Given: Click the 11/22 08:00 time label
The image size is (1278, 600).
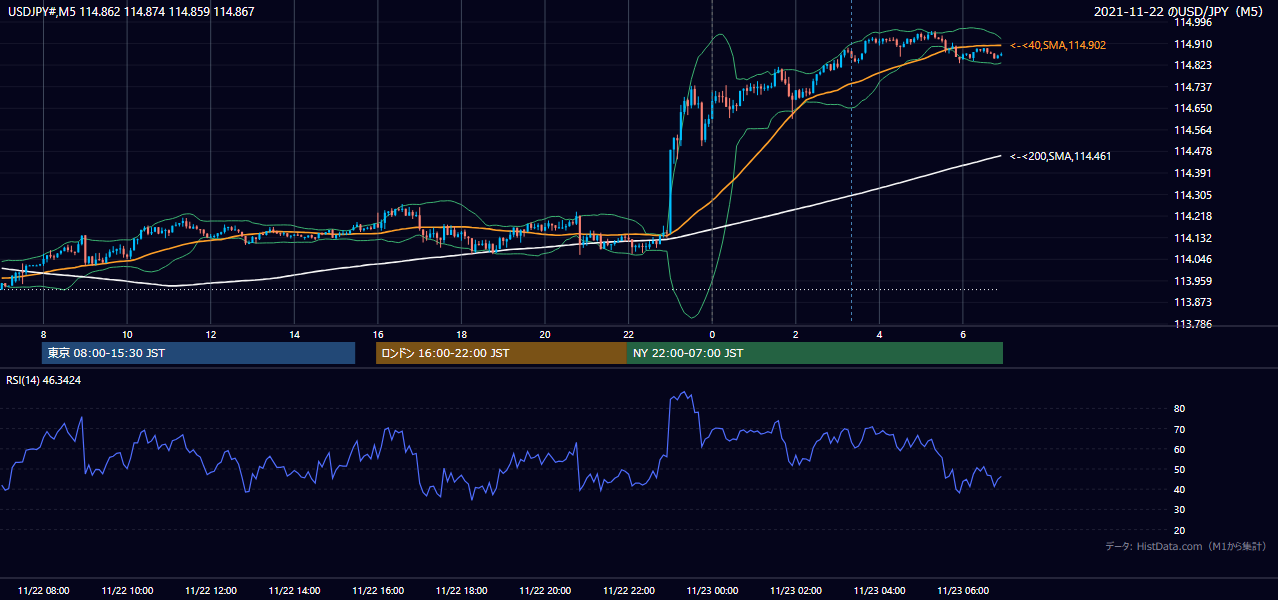Looking at the screenshot, I should tap(44, 591).
